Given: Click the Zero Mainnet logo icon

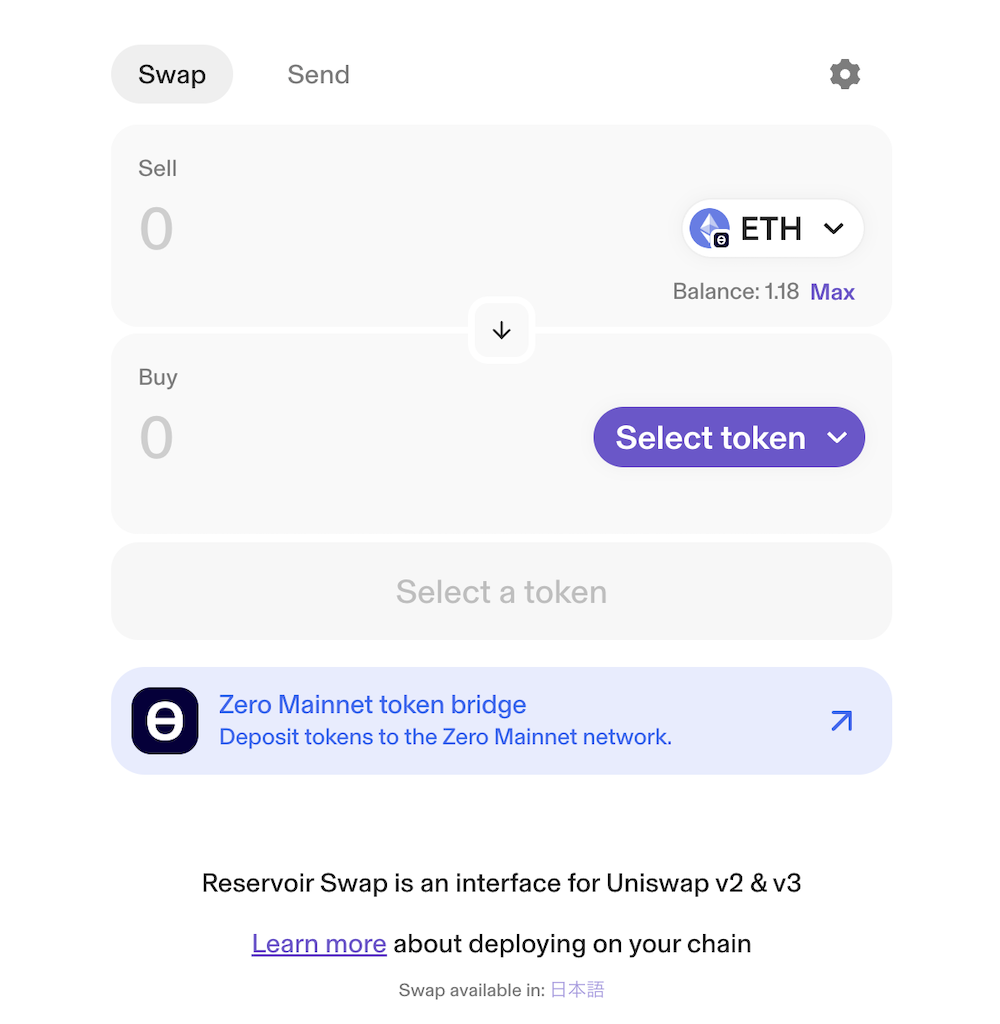Looking at the screenshot, I should point(165,721).
